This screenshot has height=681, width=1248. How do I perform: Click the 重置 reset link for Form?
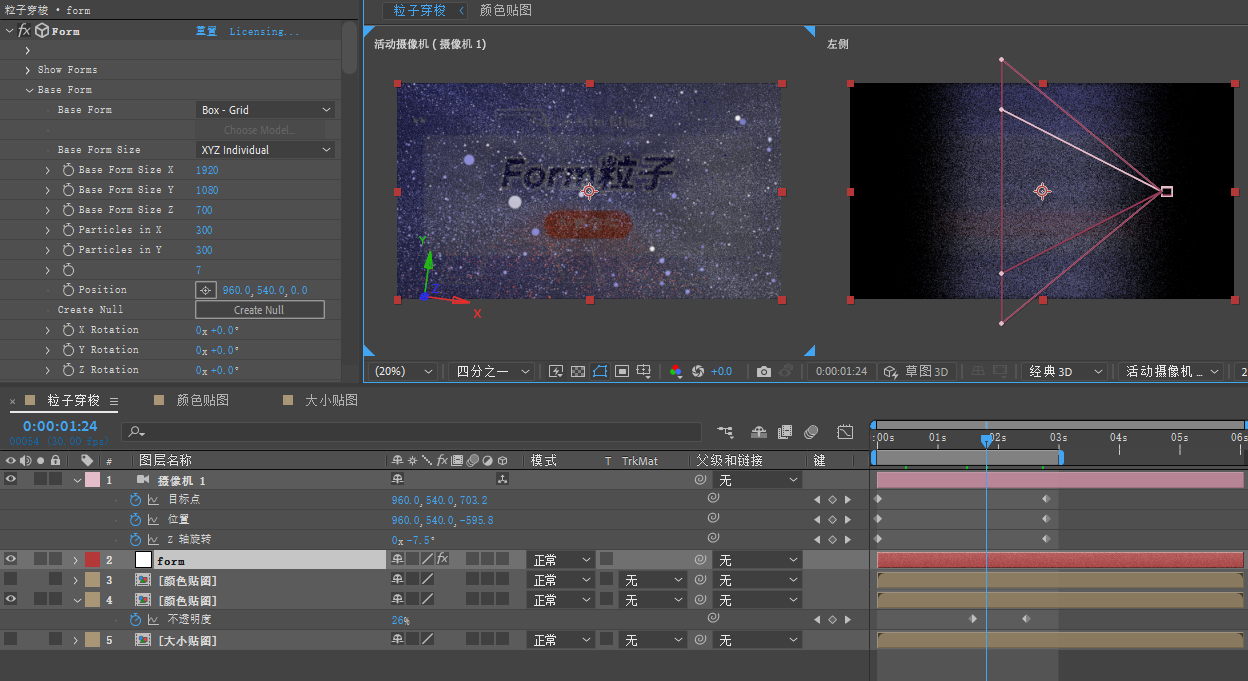point(206,31)
